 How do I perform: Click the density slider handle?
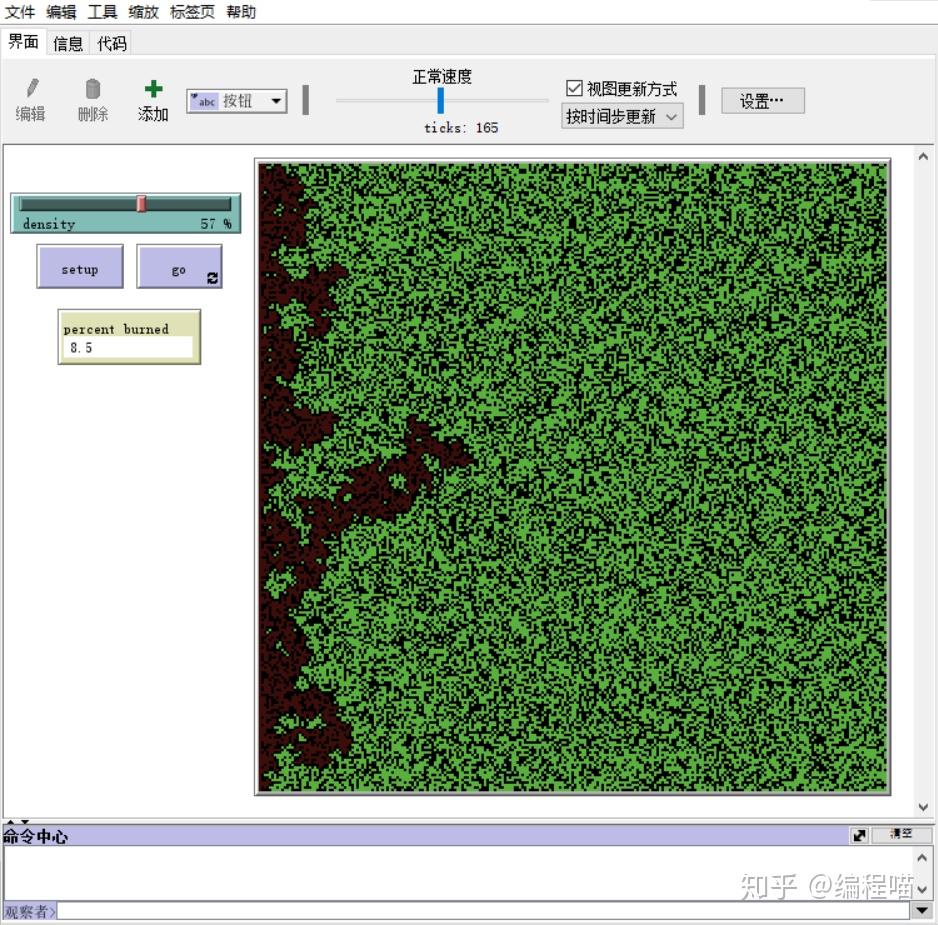[x=141, y=203]
